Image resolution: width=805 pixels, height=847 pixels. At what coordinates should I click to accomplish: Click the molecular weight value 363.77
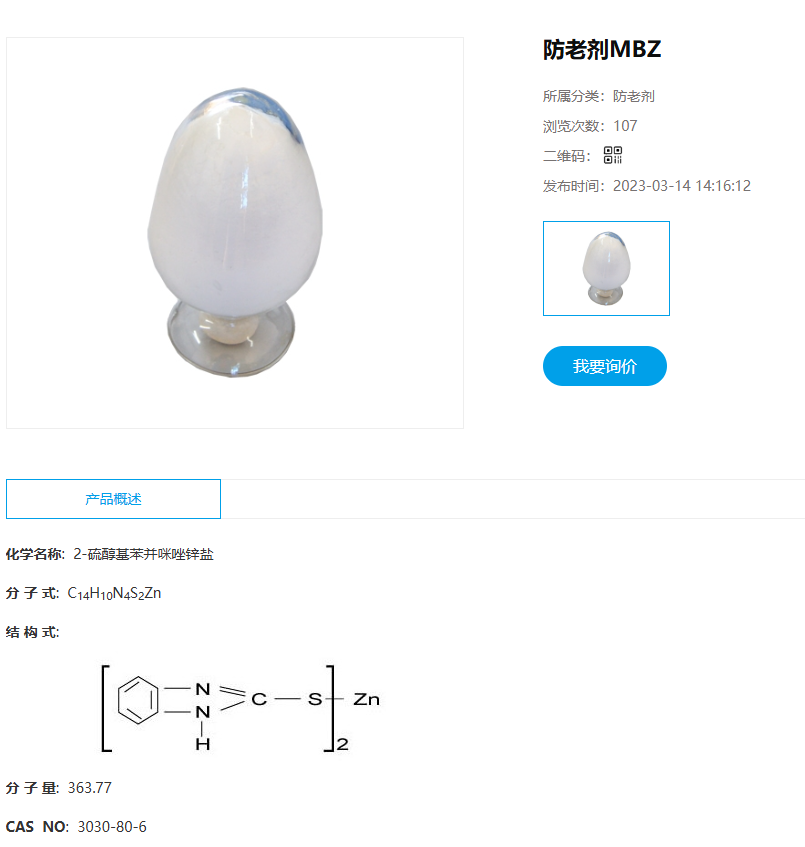pyautogui.click(x=90, y=788)
